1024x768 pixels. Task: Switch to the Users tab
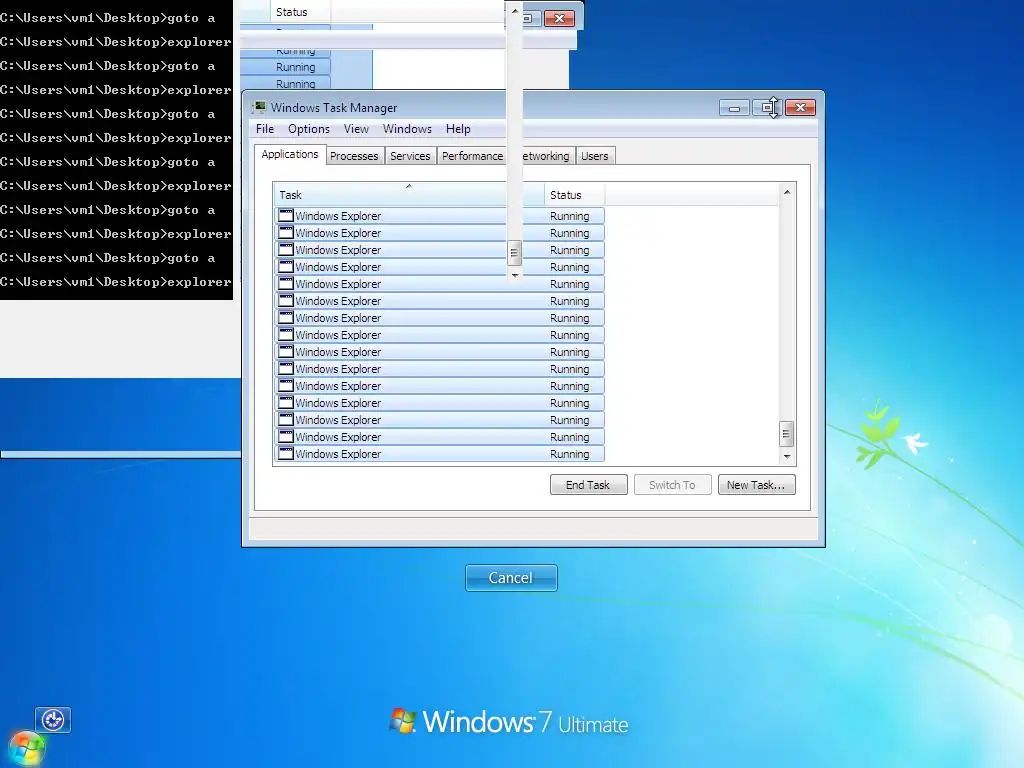(x=594, y=156)
